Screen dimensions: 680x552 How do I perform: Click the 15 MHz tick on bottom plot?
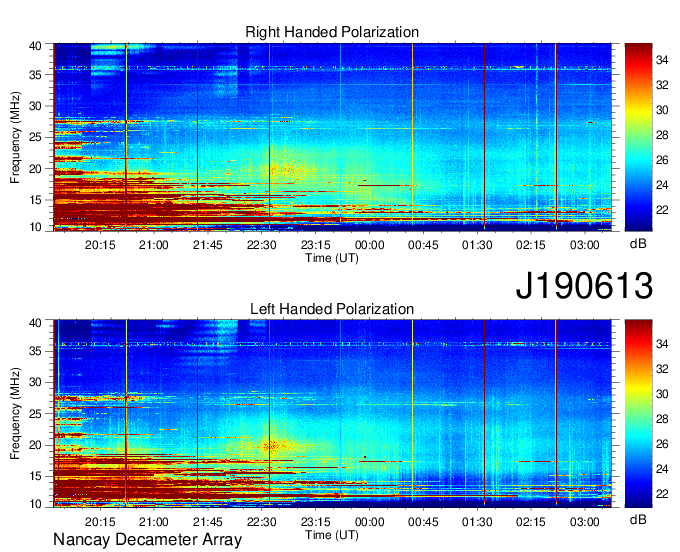tap(35, 477)
